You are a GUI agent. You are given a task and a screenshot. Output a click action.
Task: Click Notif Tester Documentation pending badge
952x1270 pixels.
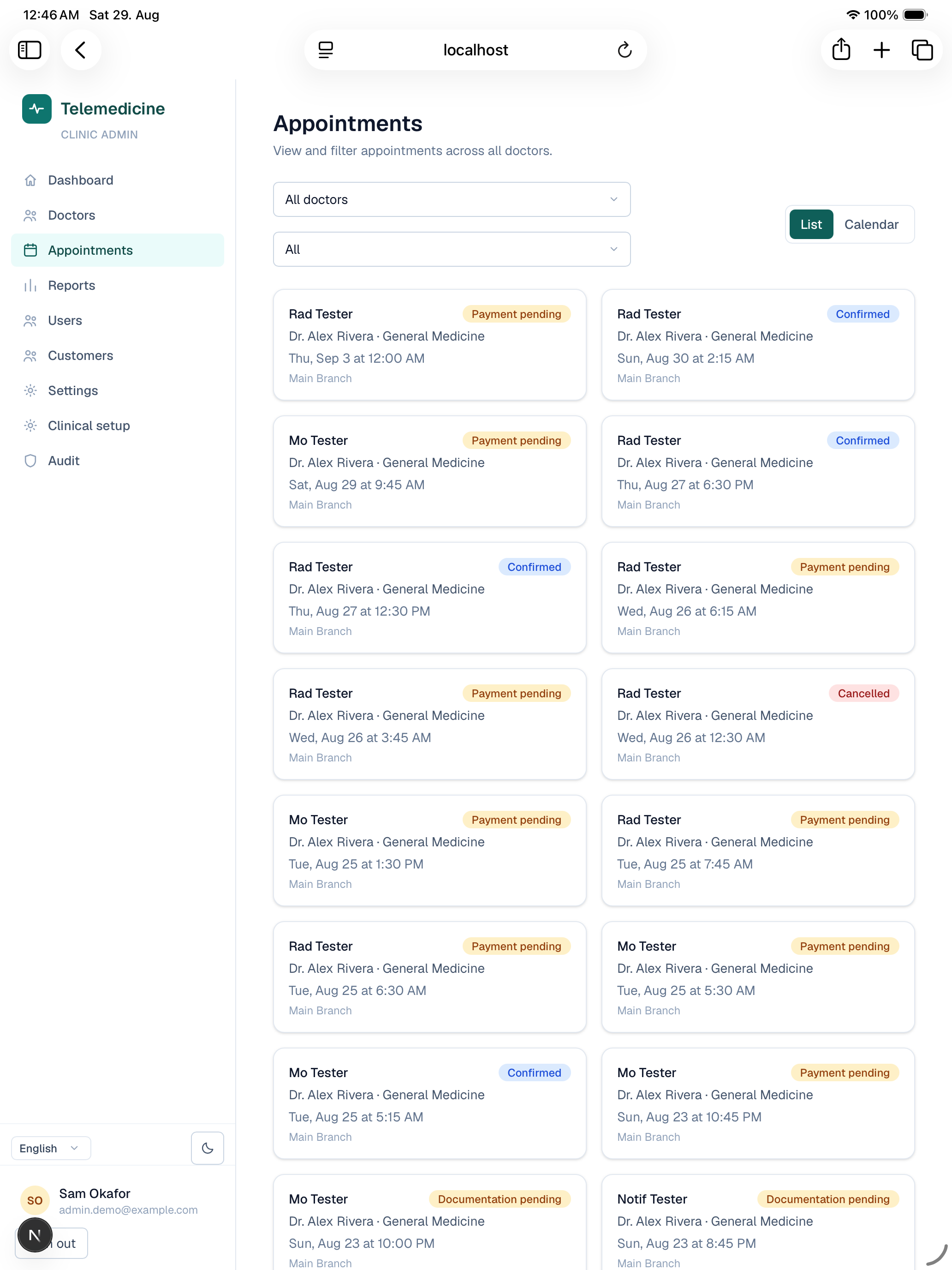pyautogui.click(x=828, y=1199)
